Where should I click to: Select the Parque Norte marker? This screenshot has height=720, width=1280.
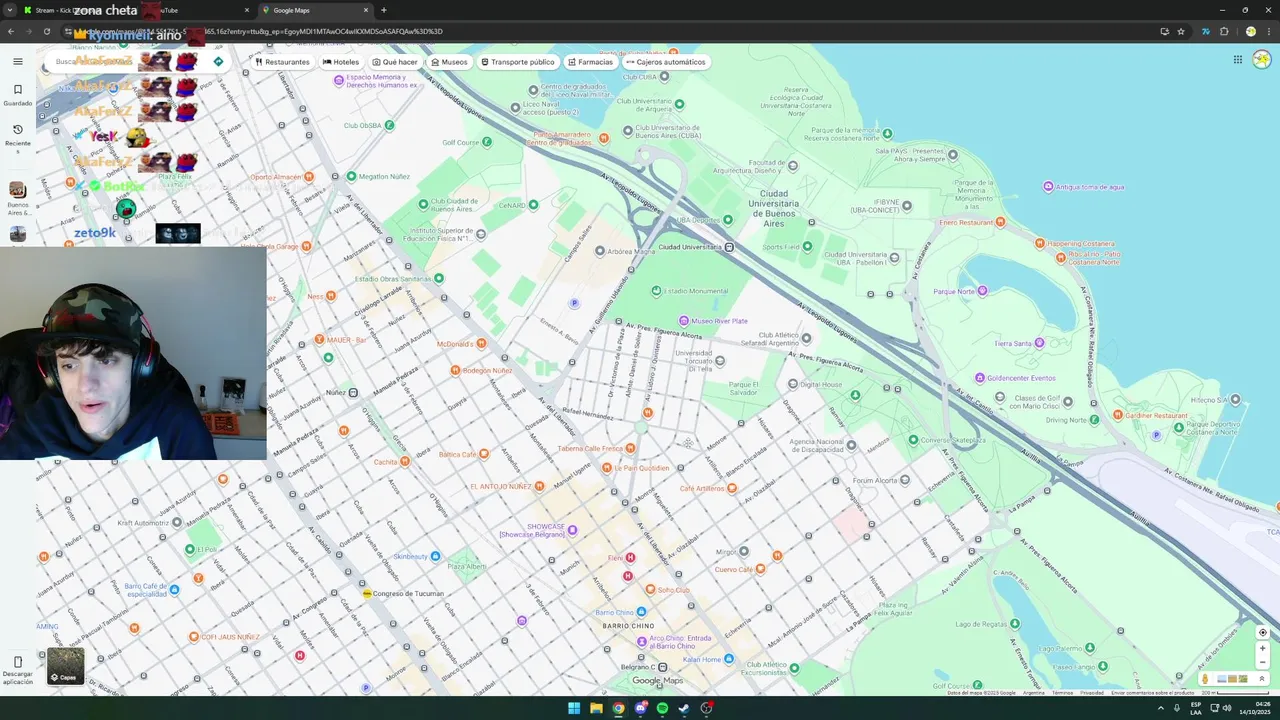tap(982, 291)
